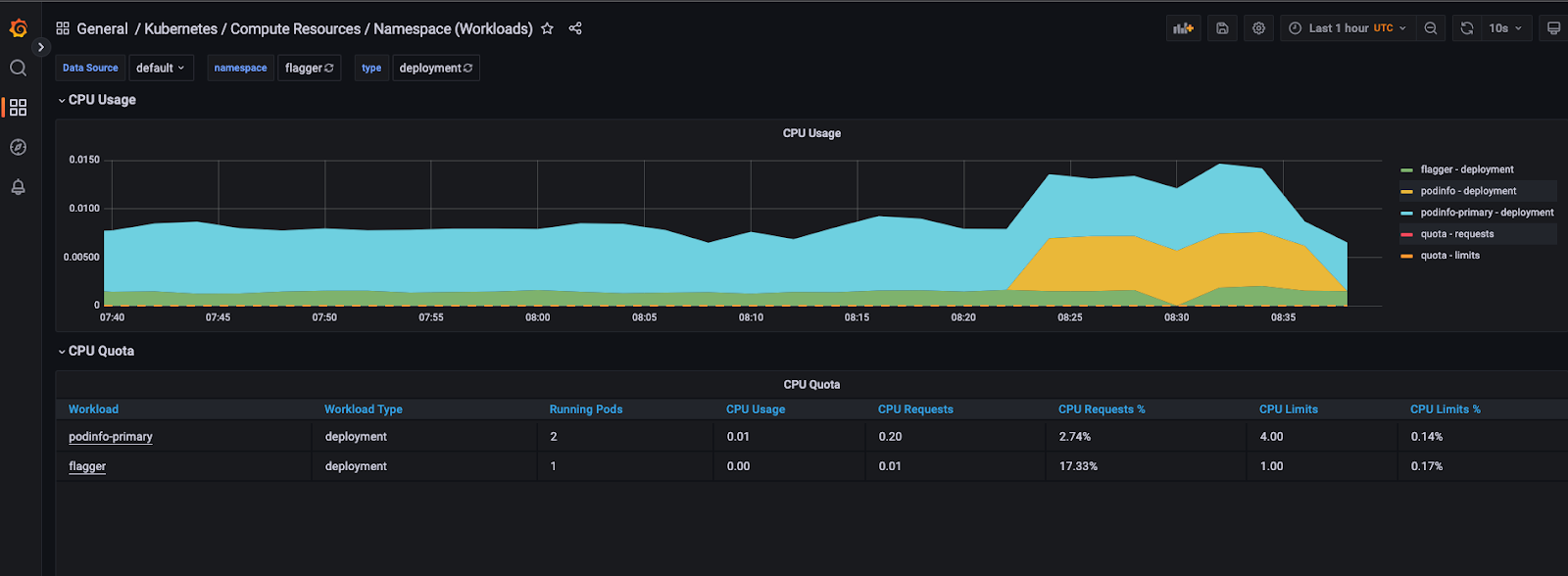The width and height of the screenshot is (1568, 576).
Task: Toggle podinfo - deployment legend series
Action: pyautogui.click(x=1468, y=191)
